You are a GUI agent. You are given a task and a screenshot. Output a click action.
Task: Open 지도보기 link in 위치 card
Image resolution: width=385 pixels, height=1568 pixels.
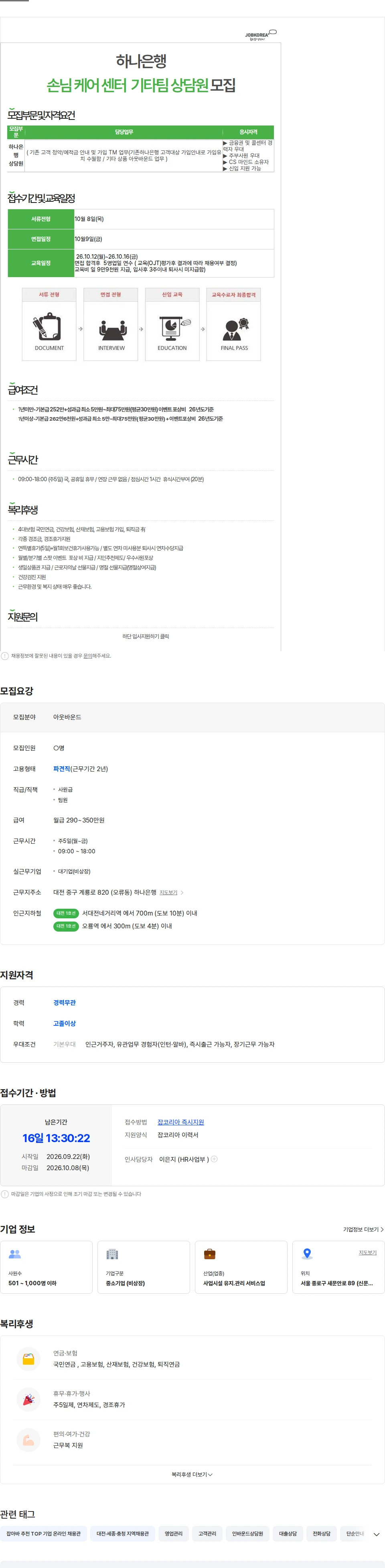click(367, 1252)
